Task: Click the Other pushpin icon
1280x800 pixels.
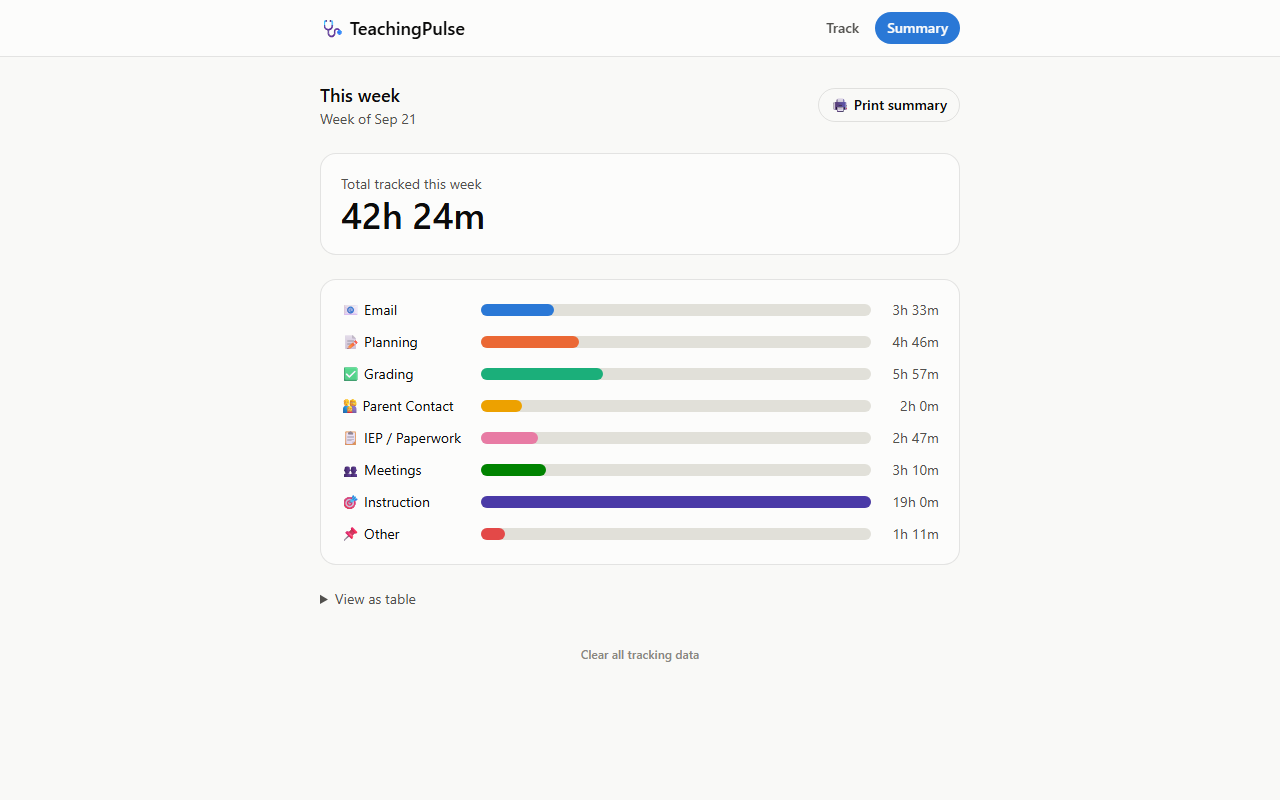Action: [x=350, y=534]
